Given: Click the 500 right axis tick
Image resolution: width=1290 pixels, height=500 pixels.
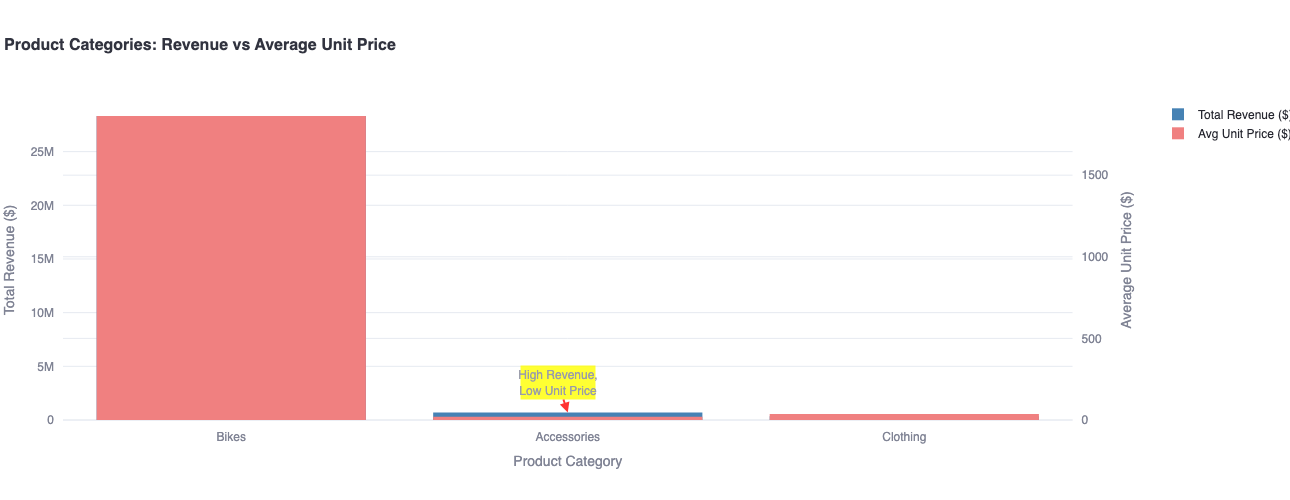Looking at the screenshot, I should pos(1092,339).
